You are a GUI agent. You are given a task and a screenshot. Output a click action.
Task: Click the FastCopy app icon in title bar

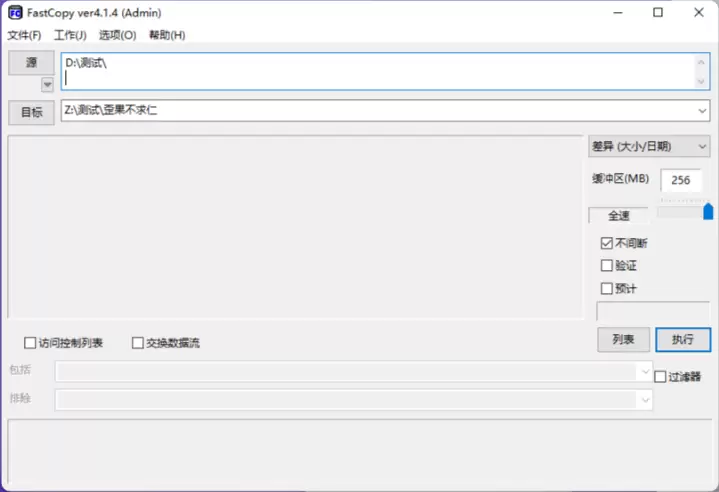[15, 13]
